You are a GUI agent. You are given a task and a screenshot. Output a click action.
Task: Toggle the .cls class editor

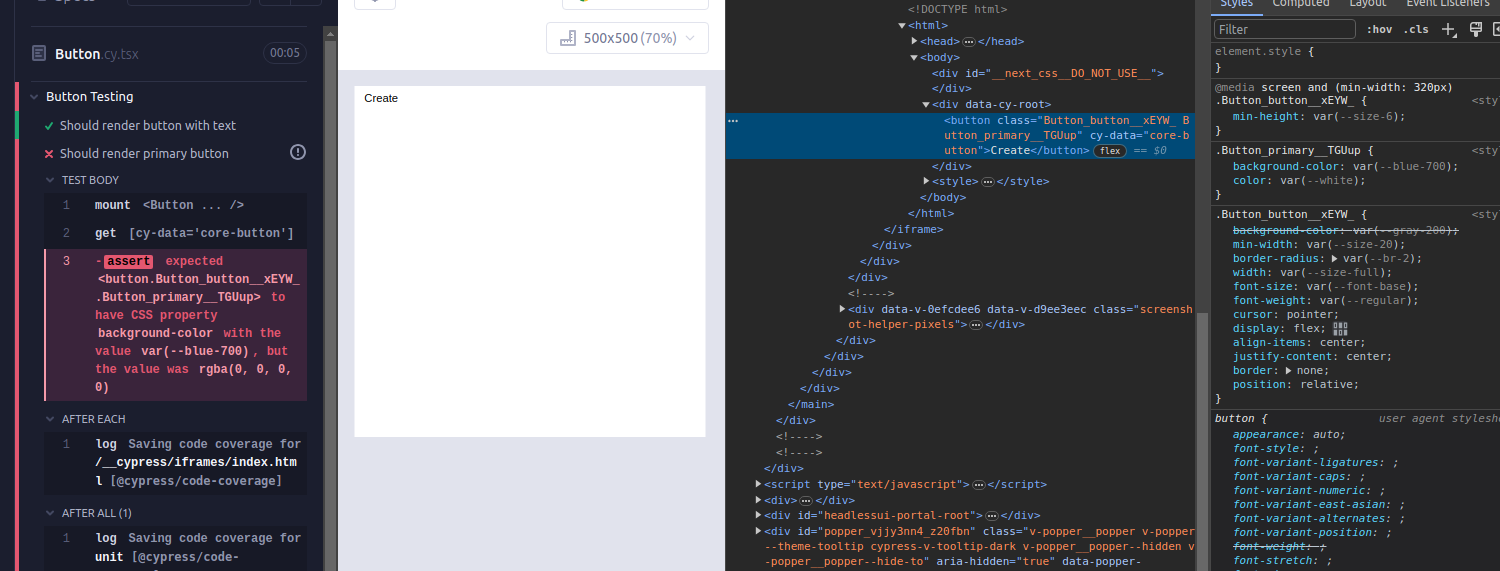[x=1416, y=29]
